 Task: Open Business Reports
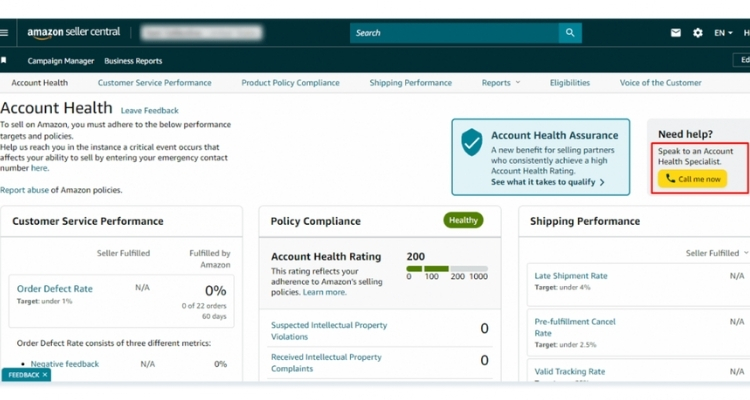pos(133,61)
